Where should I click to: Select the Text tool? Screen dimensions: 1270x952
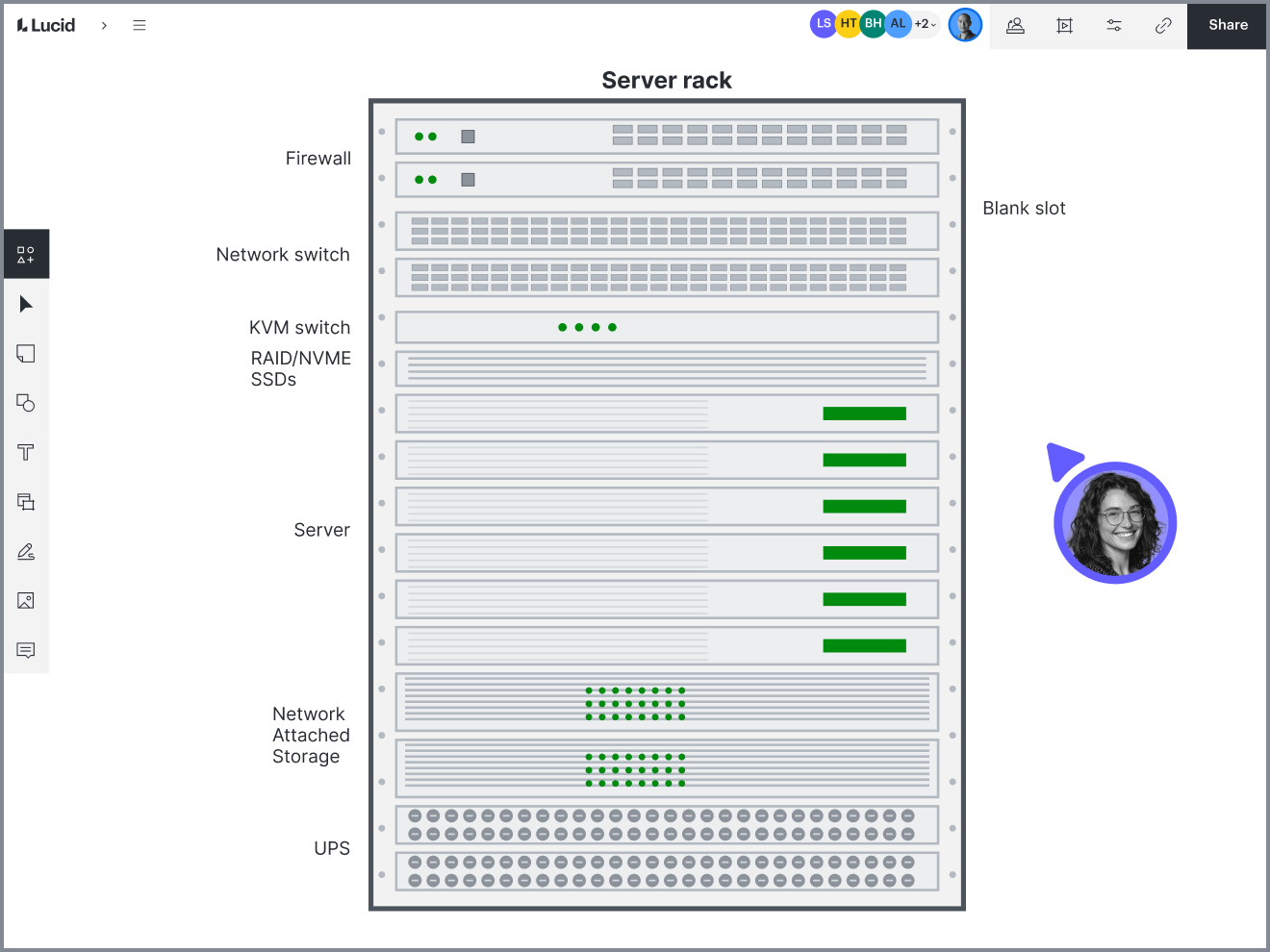[26, 452]
